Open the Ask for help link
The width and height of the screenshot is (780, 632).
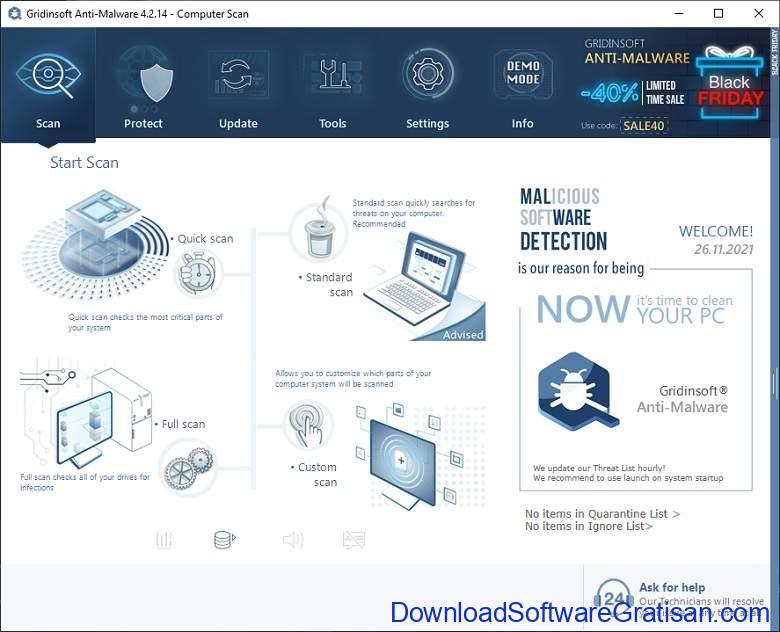point(672,587)
